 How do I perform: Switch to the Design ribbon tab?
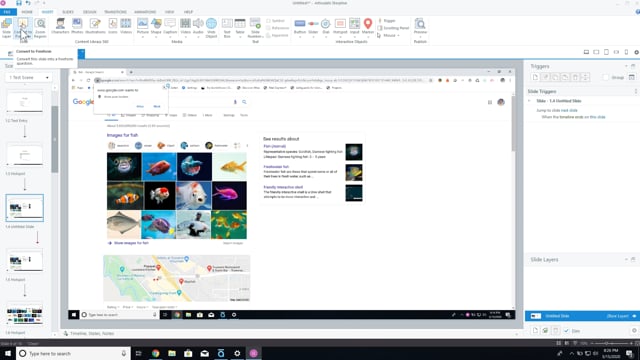point(89,12)
